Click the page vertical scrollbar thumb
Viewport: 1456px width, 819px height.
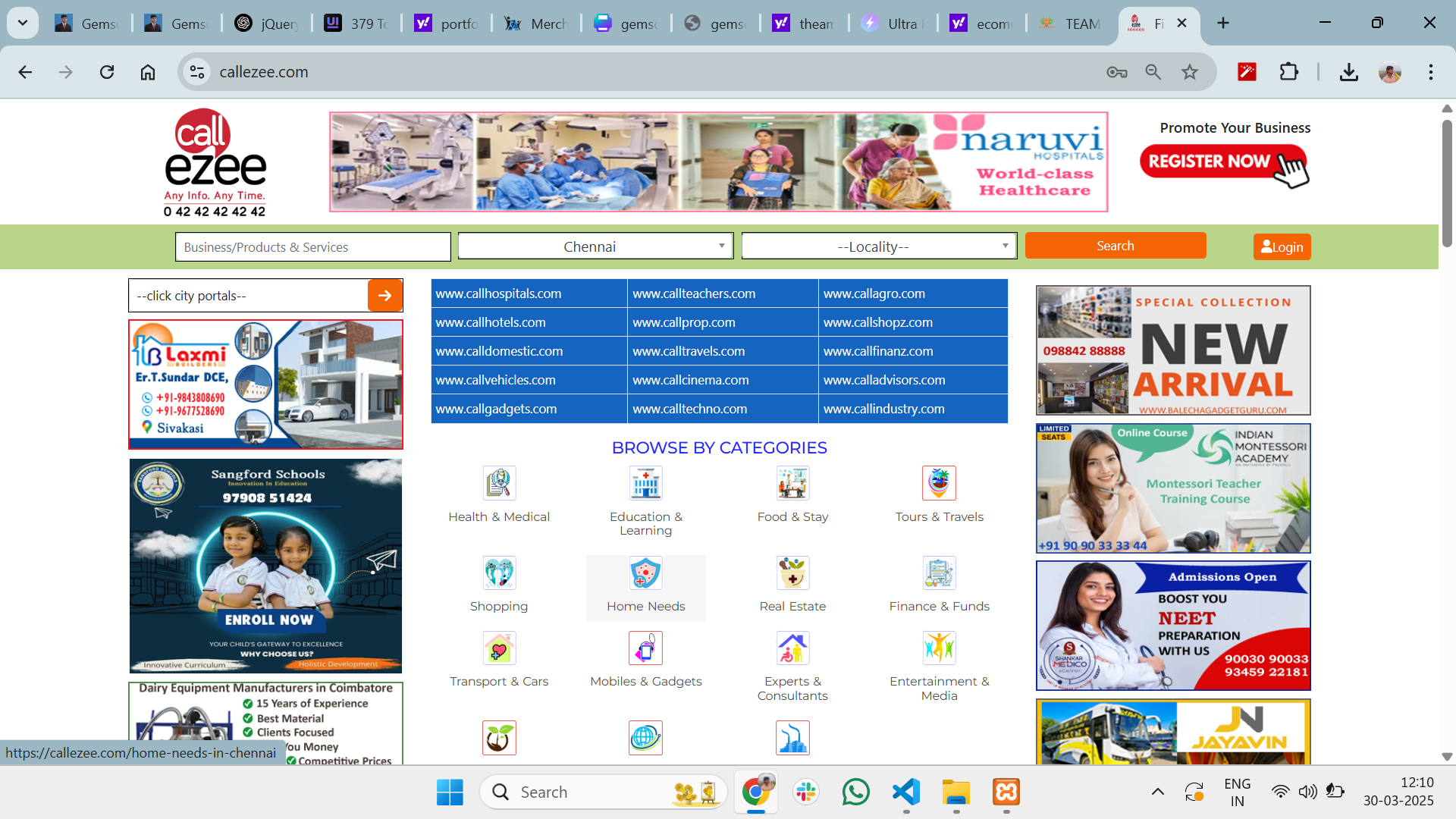[x=1447, y=182]
